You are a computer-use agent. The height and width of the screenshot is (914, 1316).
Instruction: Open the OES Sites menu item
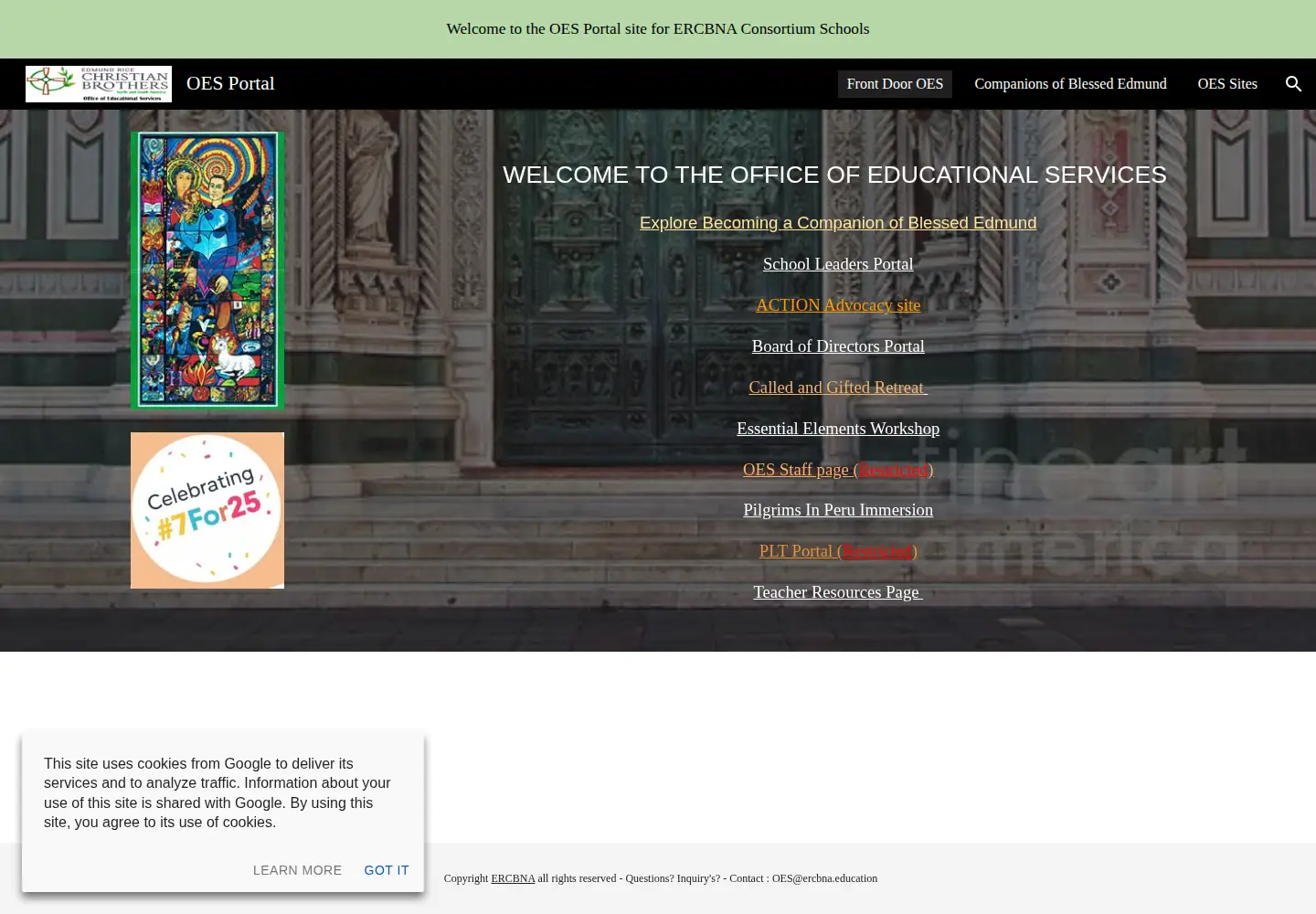tap(1227, 84)
